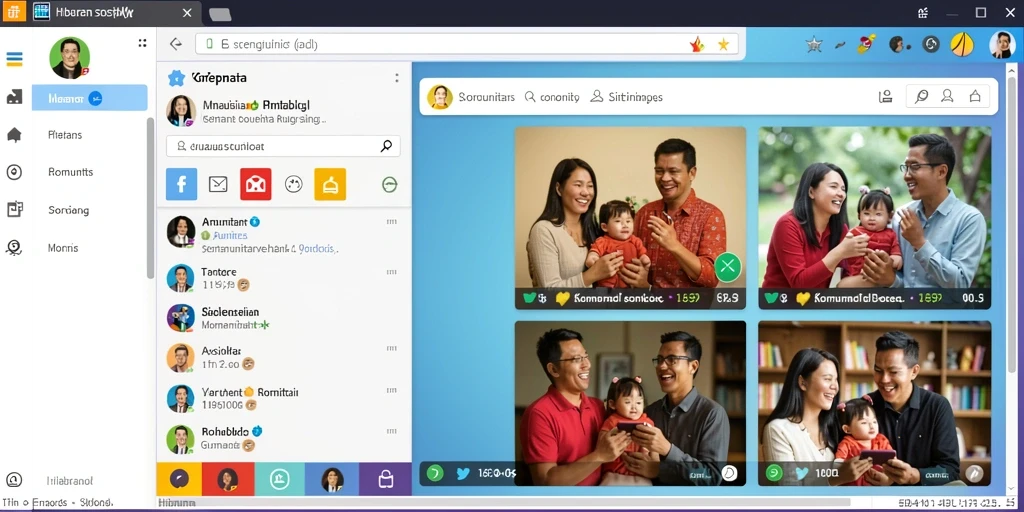1024x512 pixels.
Task: Click the gray star icon in top toolbar
Action: click(814, 44)
